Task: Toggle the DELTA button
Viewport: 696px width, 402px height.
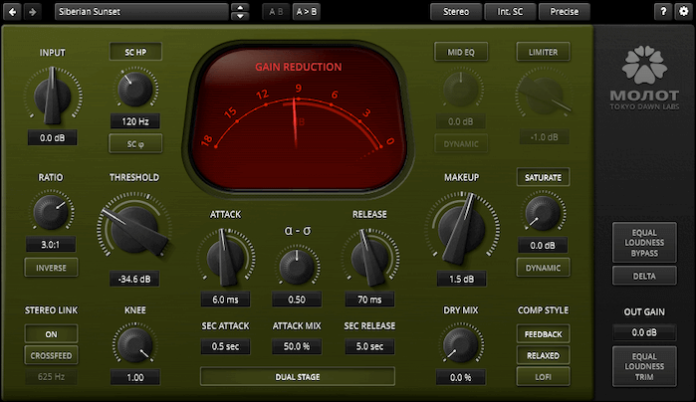Action: click(x=645, y=276)
